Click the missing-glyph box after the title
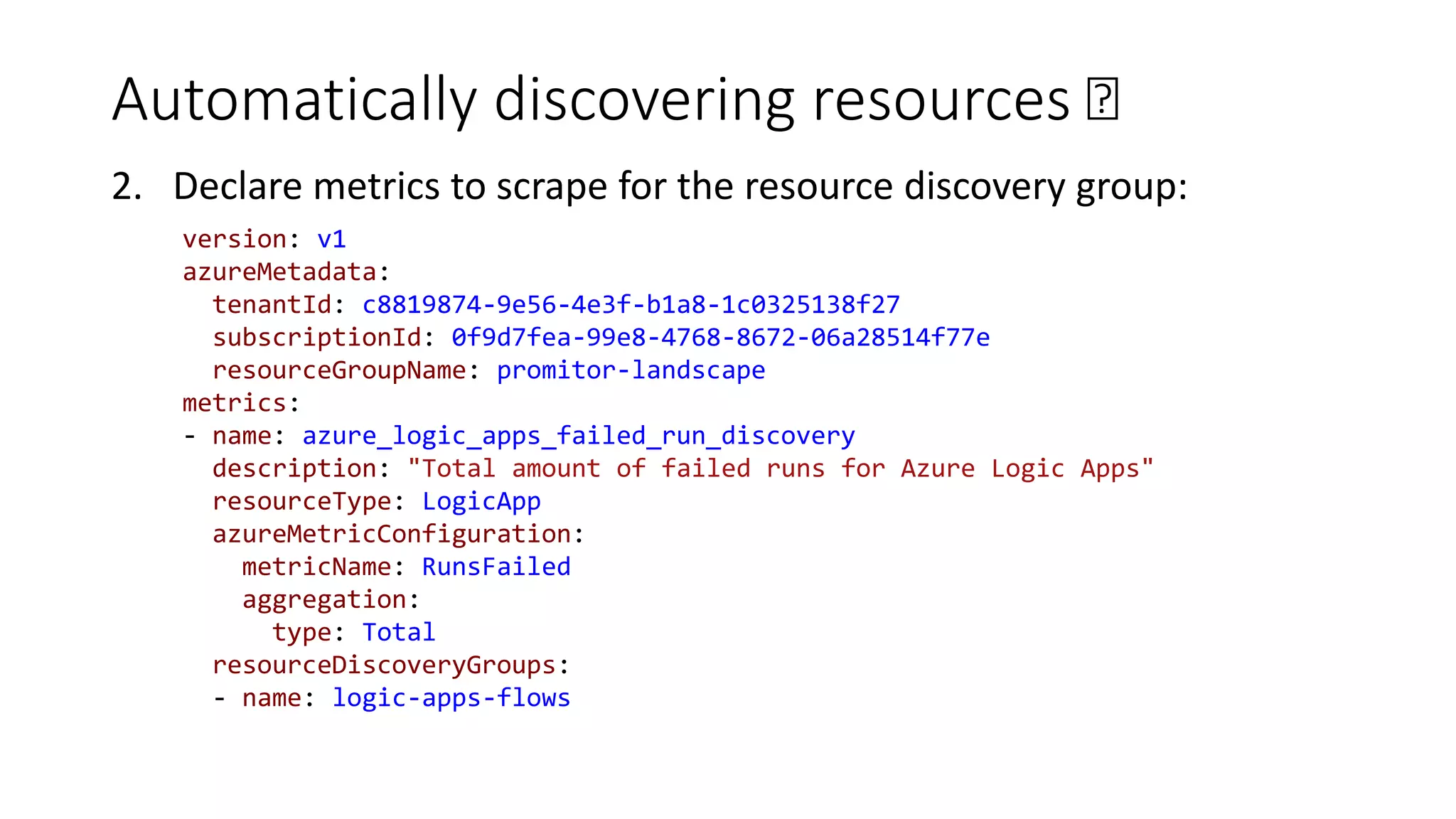Viewport: 1456px width, 819px height. (x=1103, y=100)
